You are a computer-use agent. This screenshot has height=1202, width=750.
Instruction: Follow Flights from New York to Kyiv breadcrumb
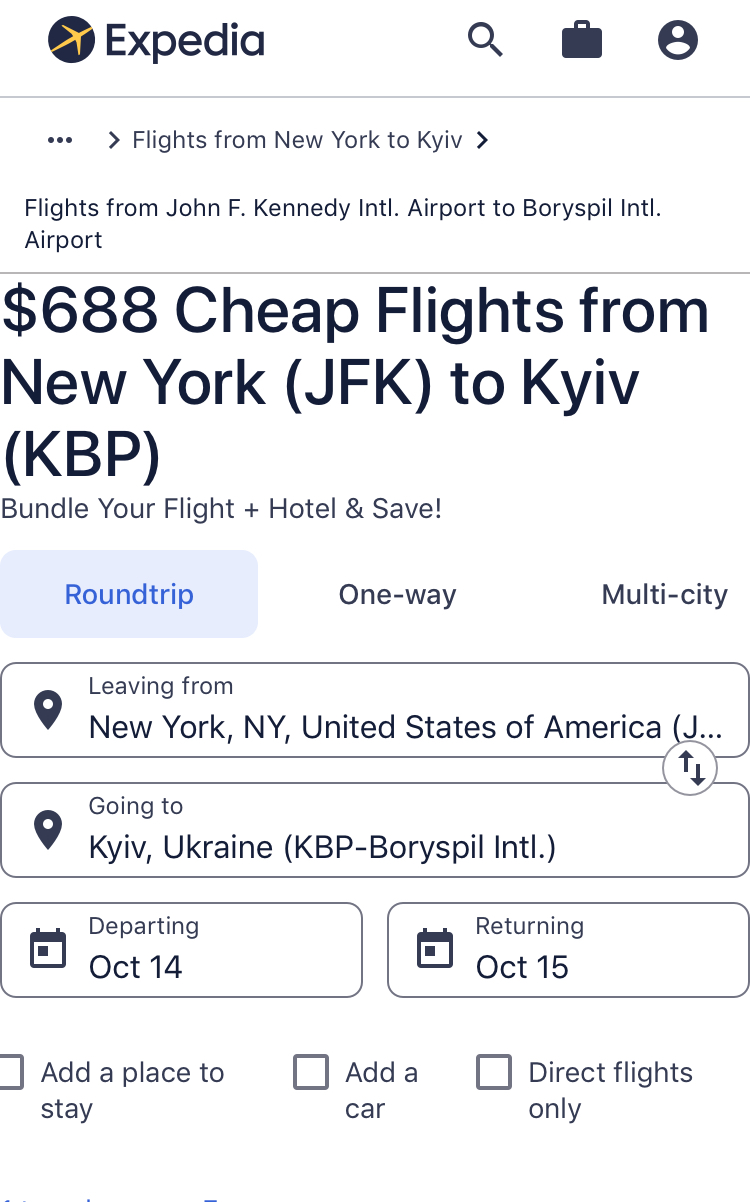tap(297, 140)
